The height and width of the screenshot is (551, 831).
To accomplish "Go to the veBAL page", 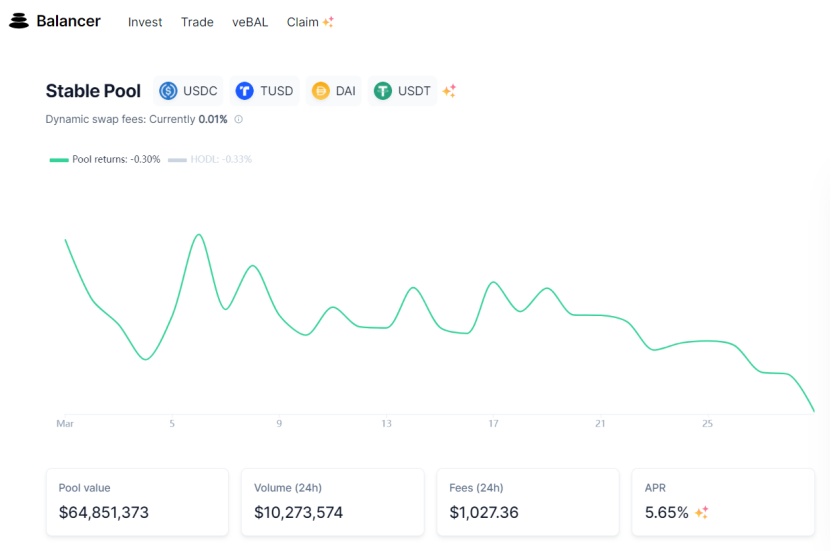I will coord(250,22).
